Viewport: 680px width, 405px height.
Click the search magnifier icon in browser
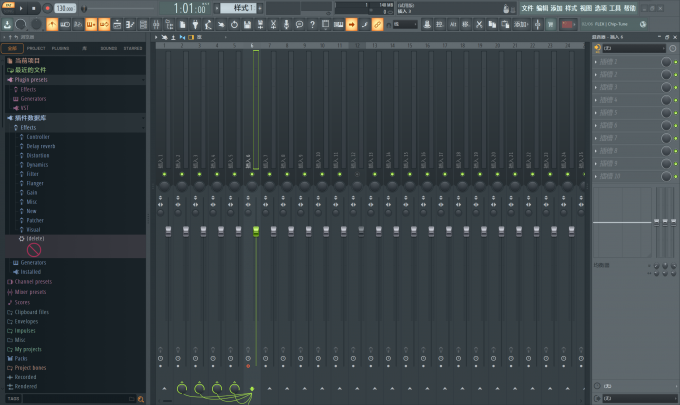click(141, 399)
